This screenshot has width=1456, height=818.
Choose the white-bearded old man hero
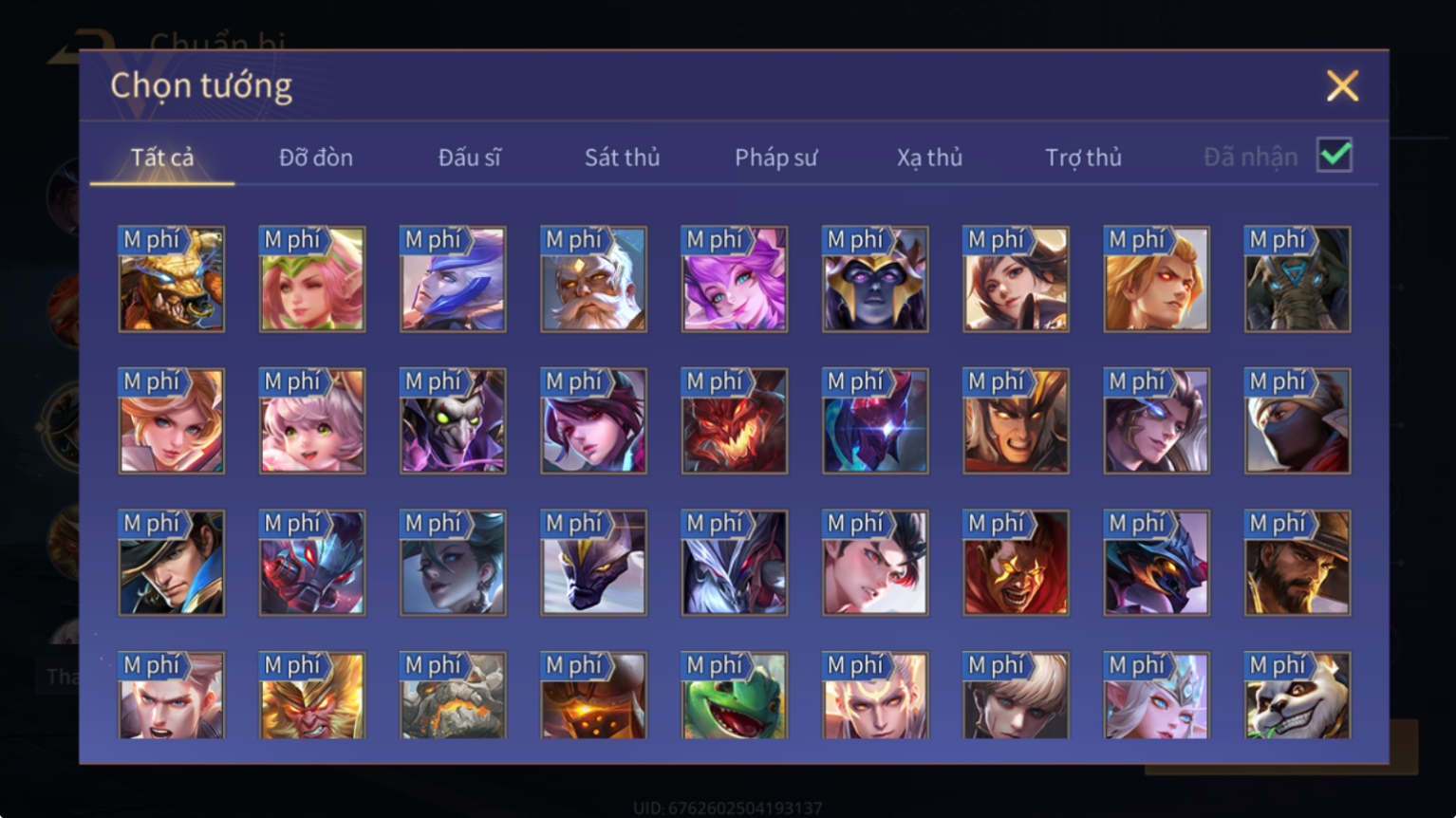click(x=593, y=279)
